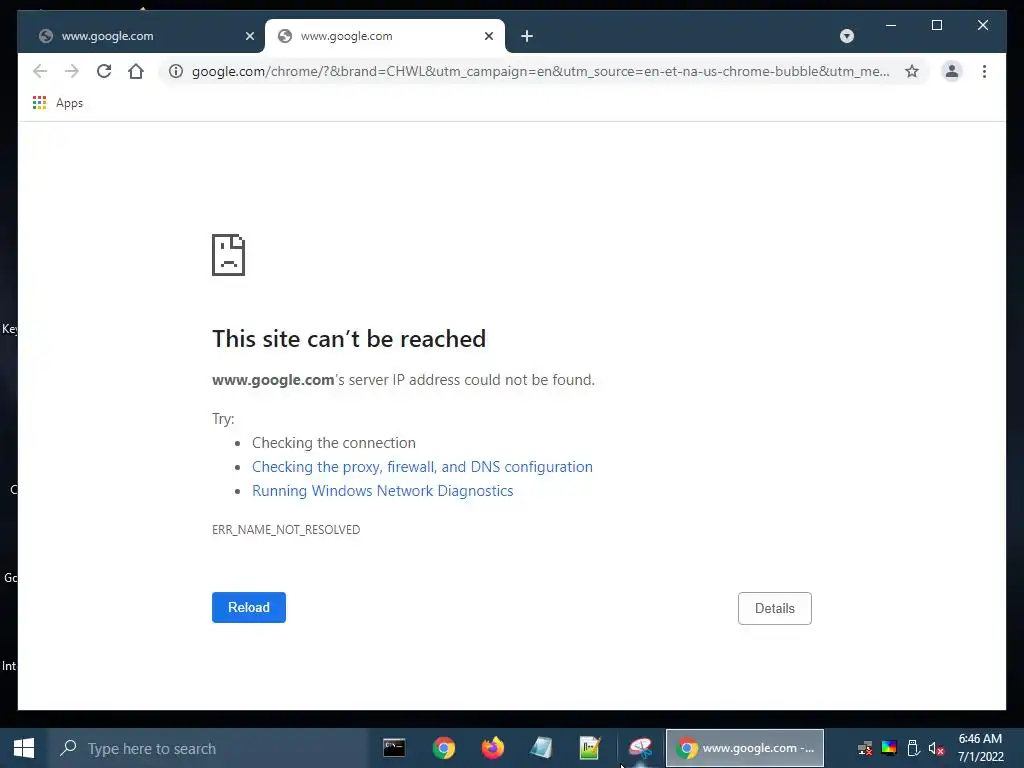Show error Details button
The height and width of the screenshot is (768, 1024).
[775, 608]
